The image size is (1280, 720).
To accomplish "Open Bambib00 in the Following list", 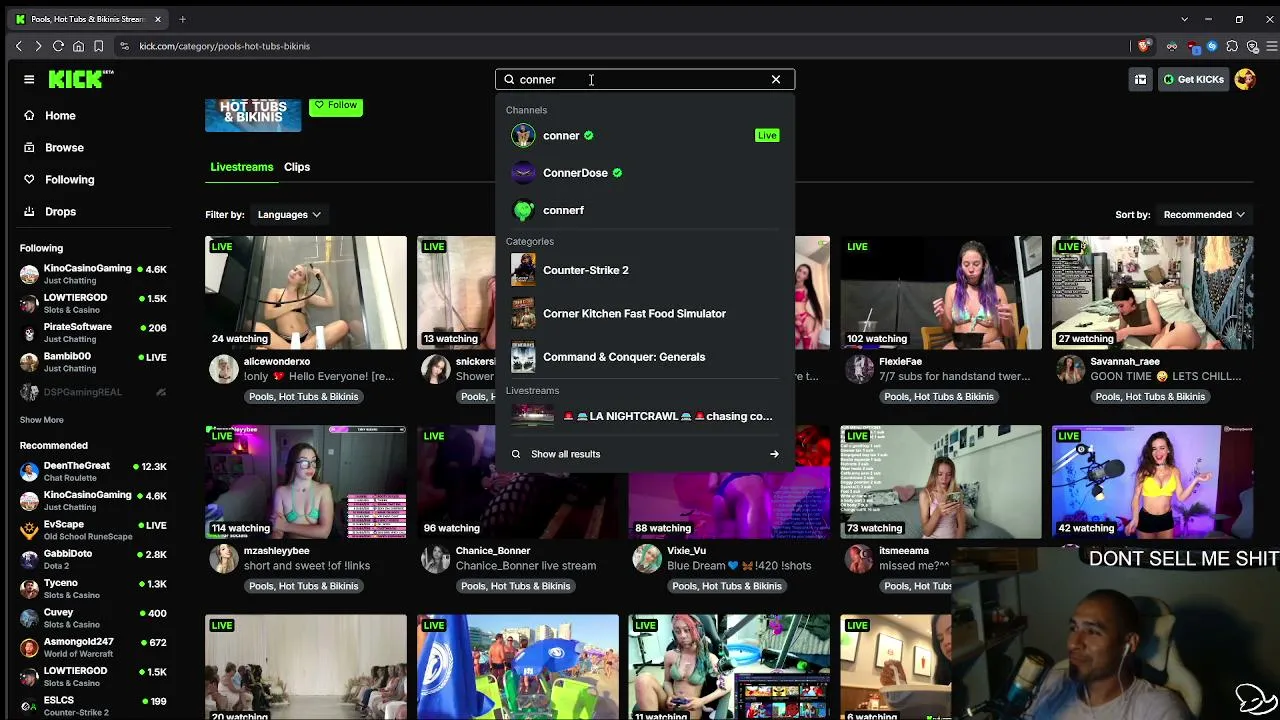I will (94, 362).
